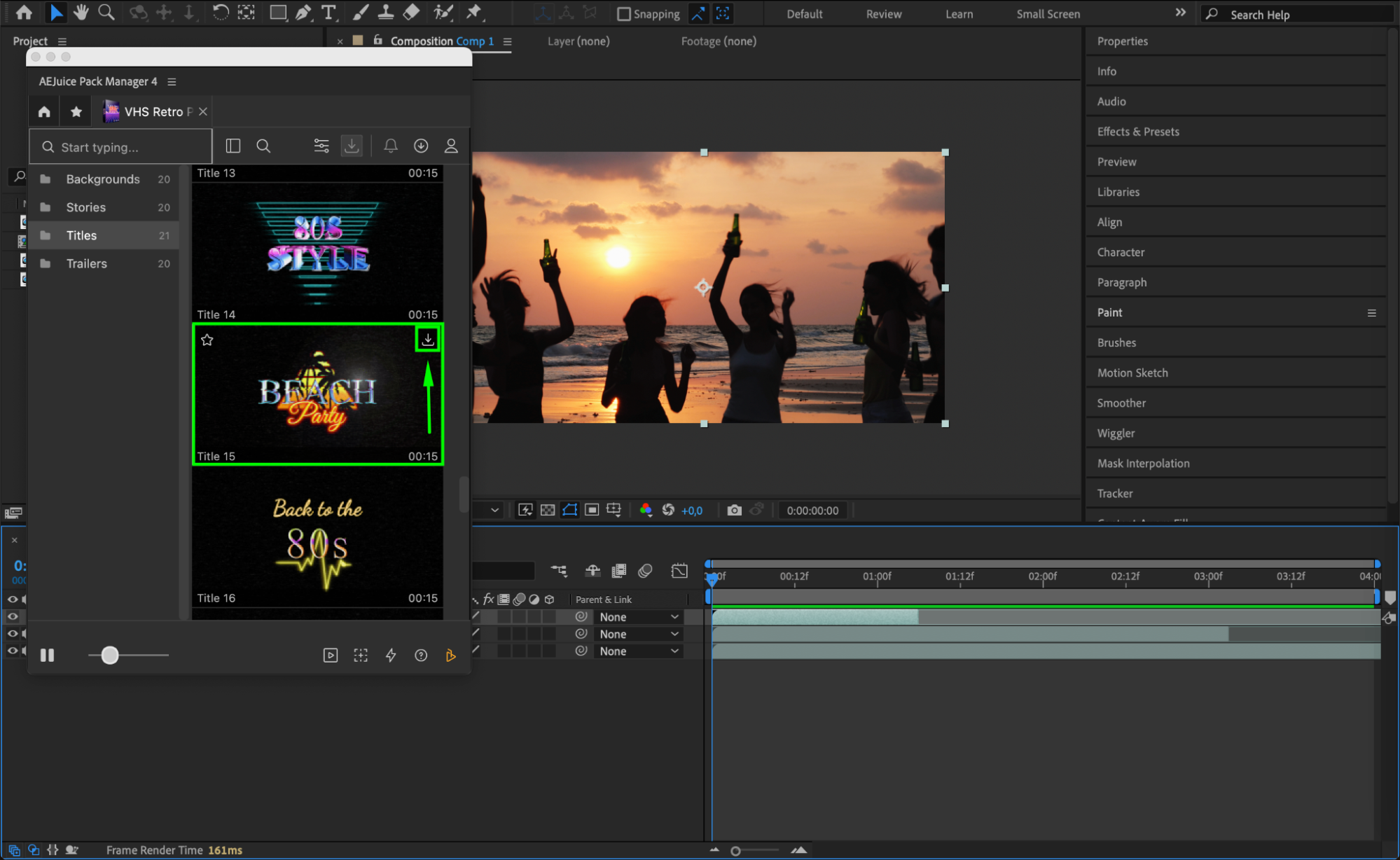Switch to the Review workspace
This screenshot has width=1400, height=860.
coord(883,13)
